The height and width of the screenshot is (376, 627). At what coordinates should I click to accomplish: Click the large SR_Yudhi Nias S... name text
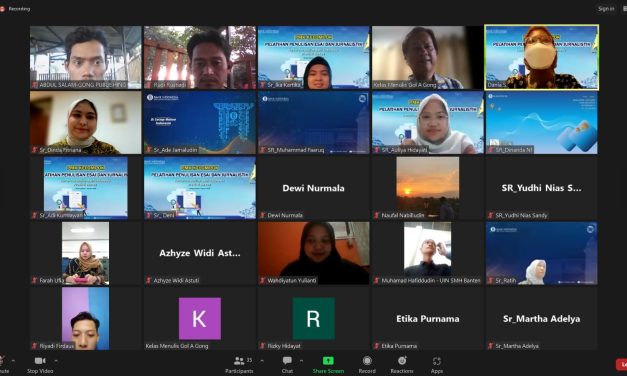(541, 188)
